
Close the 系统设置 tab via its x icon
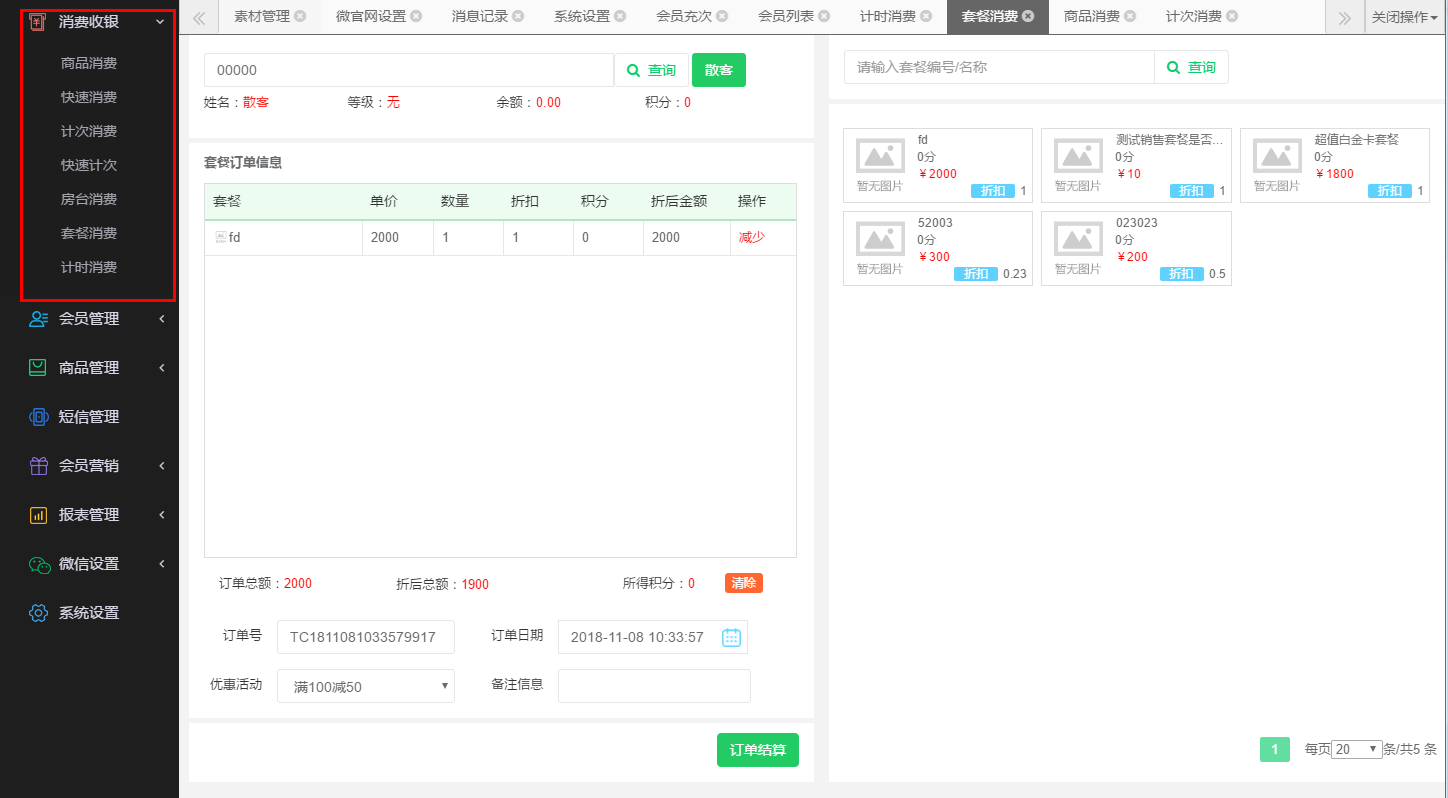click(x=620, y=16)
